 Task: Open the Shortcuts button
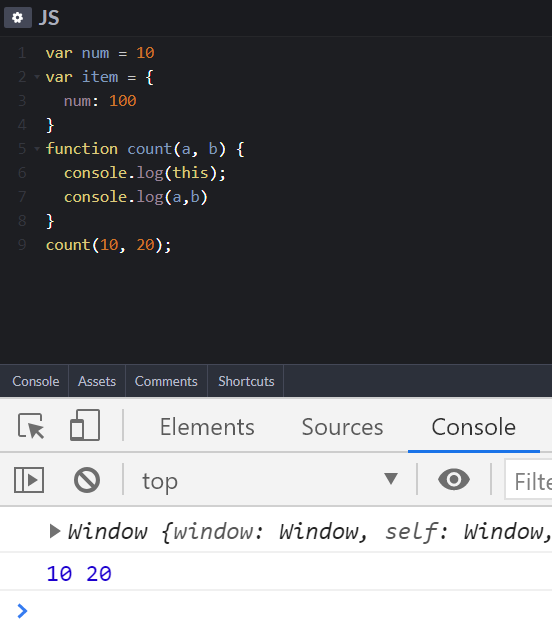coord(246,381)
